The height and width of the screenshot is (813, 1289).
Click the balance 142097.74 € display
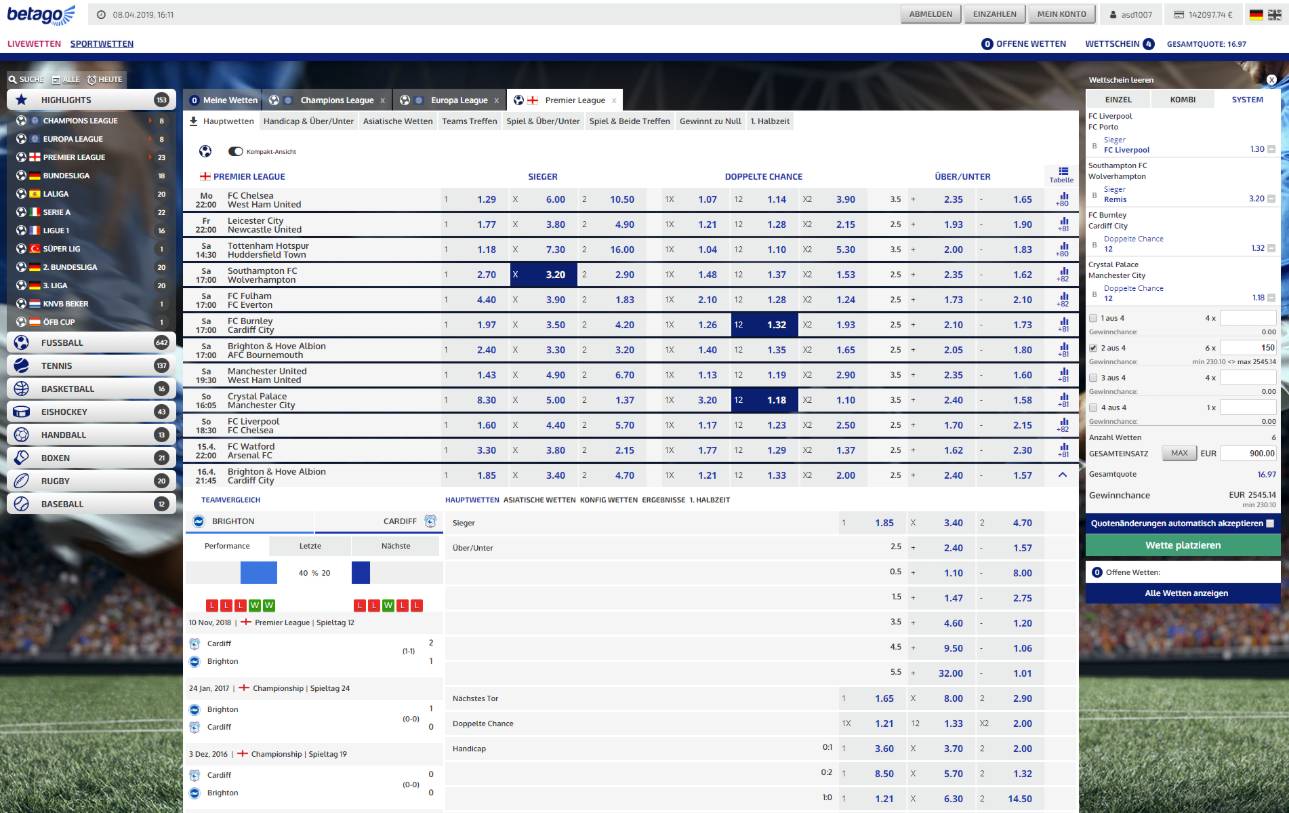(1203, 15)
